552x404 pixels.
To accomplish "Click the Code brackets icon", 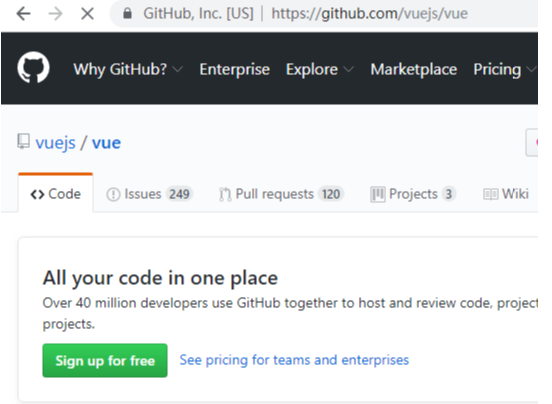I will click(x=37, y=194).
